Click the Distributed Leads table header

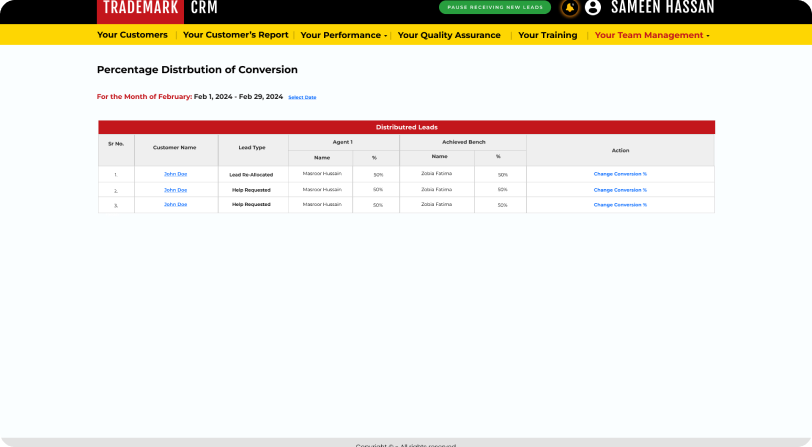click(x=406, y=127)
